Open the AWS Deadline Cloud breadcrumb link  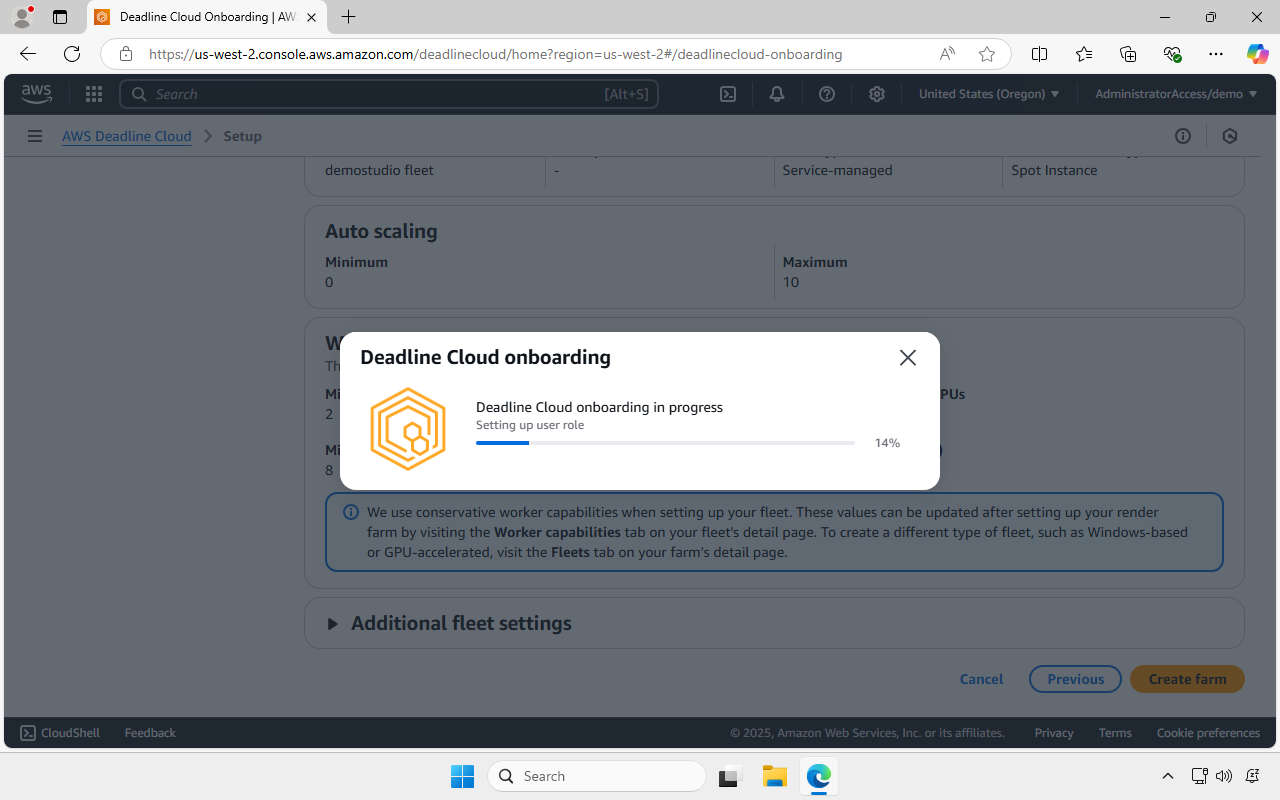pyautogui.click(x=126, y=135)
